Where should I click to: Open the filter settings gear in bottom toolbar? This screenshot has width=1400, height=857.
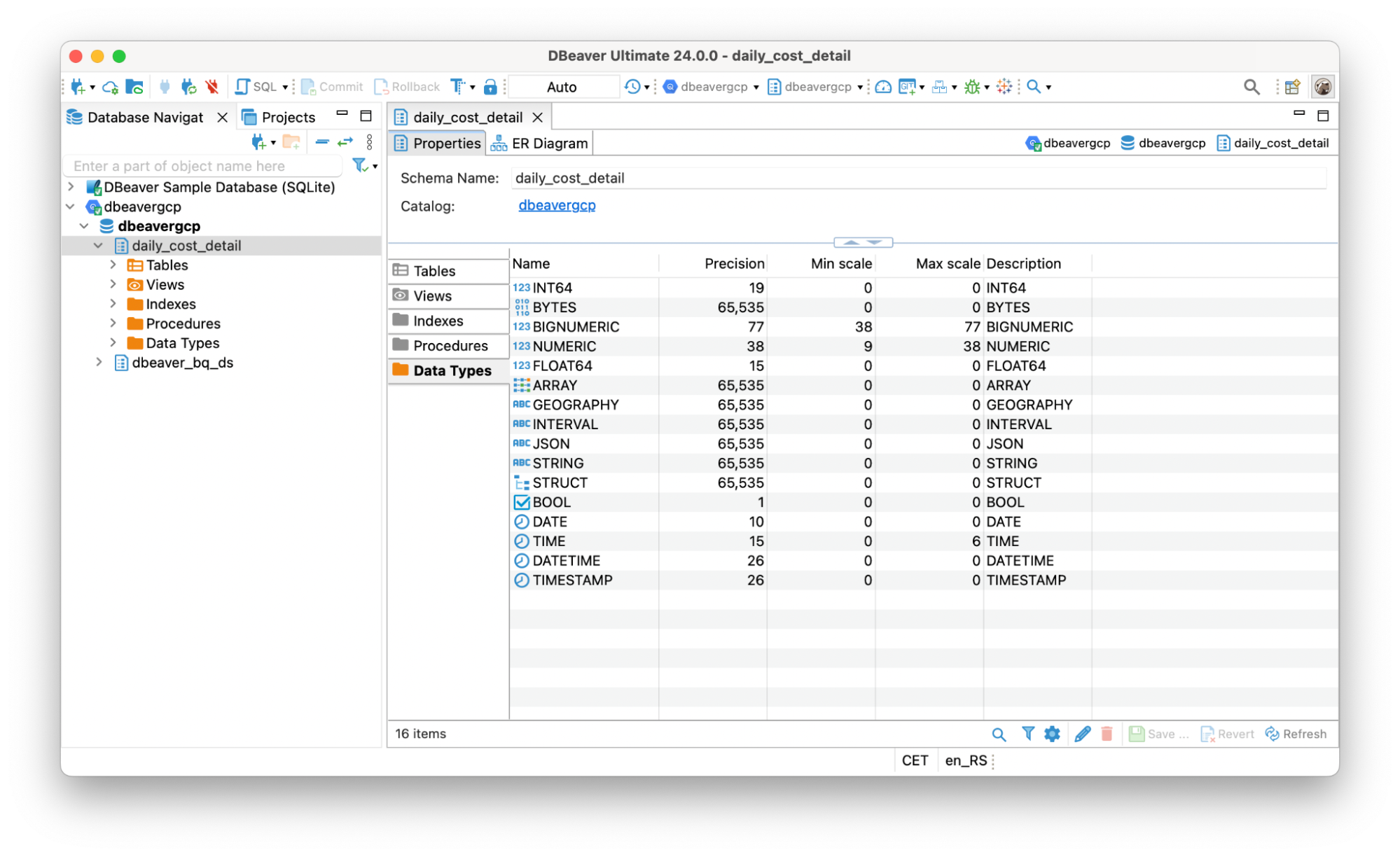pos(1052,734)
